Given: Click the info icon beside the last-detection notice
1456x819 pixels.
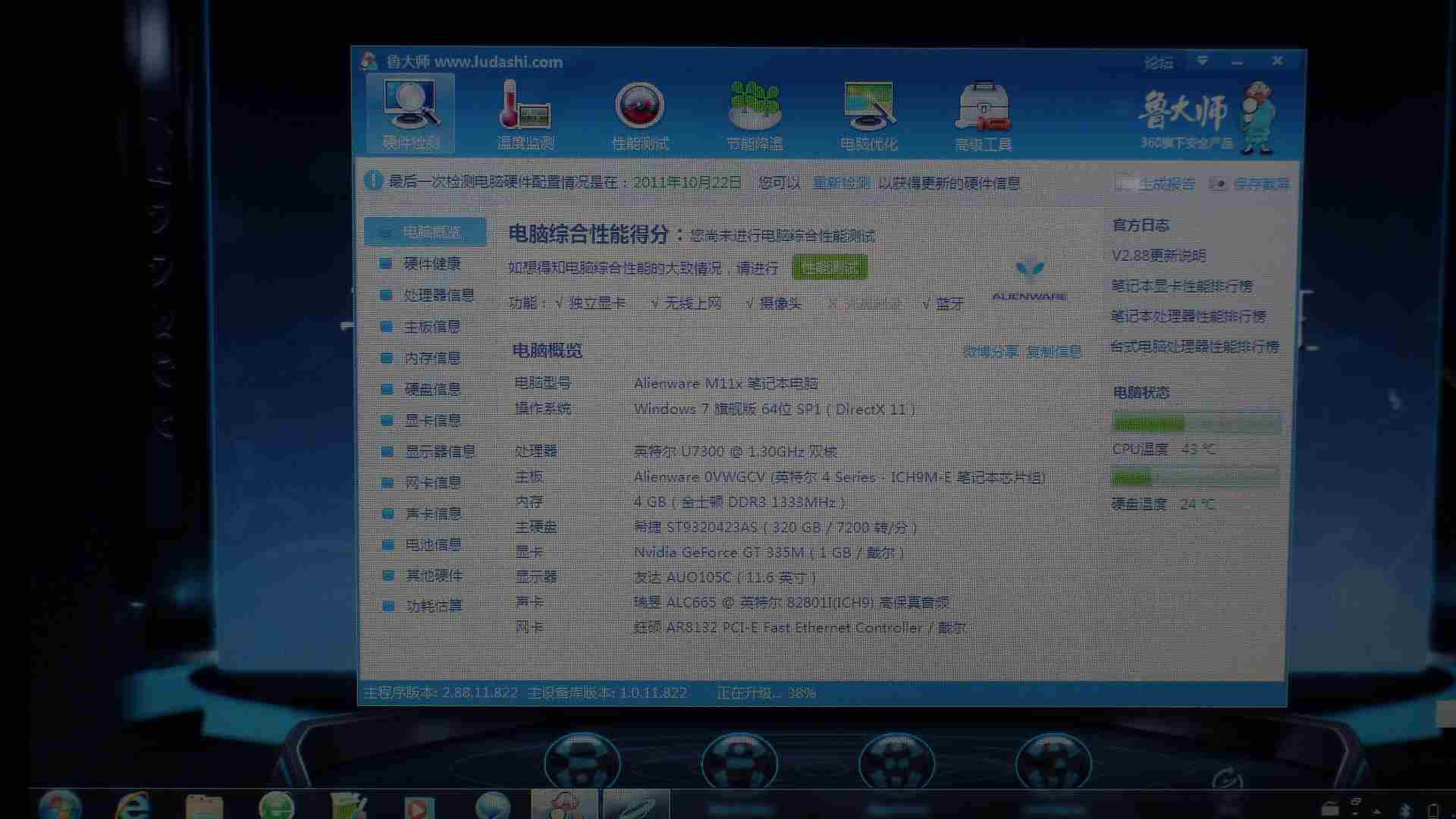Looking at the screenshot, I should point(373,181).
